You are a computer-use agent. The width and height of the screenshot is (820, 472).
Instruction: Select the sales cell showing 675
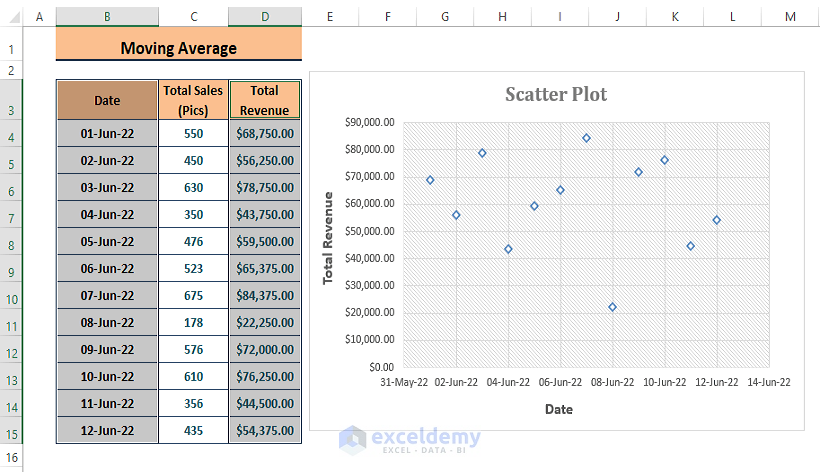click(193, 295)
